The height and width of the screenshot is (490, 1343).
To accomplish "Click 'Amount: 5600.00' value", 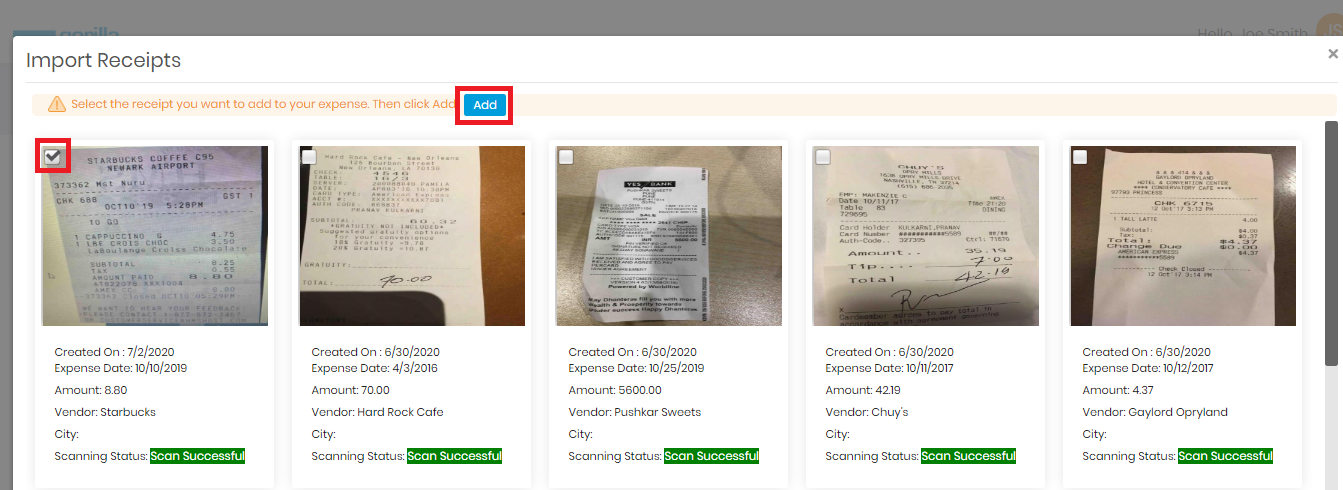I will [615, 390].
